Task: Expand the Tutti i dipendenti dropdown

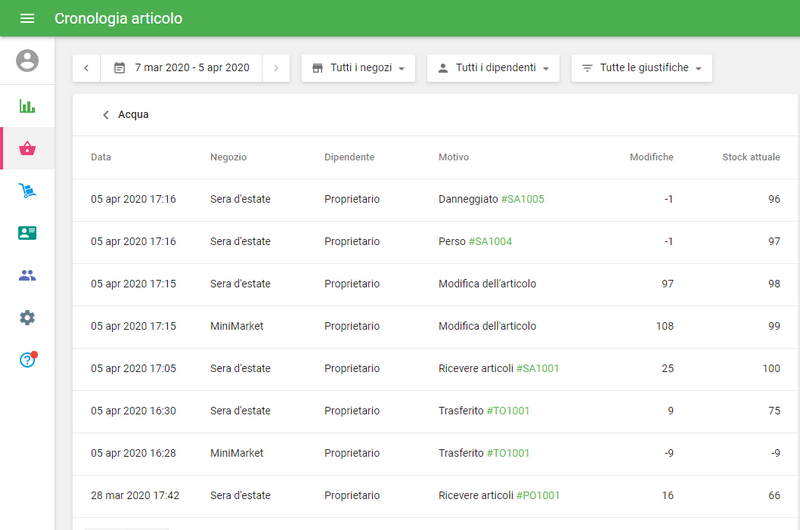Action: click(x=493, y=68)
